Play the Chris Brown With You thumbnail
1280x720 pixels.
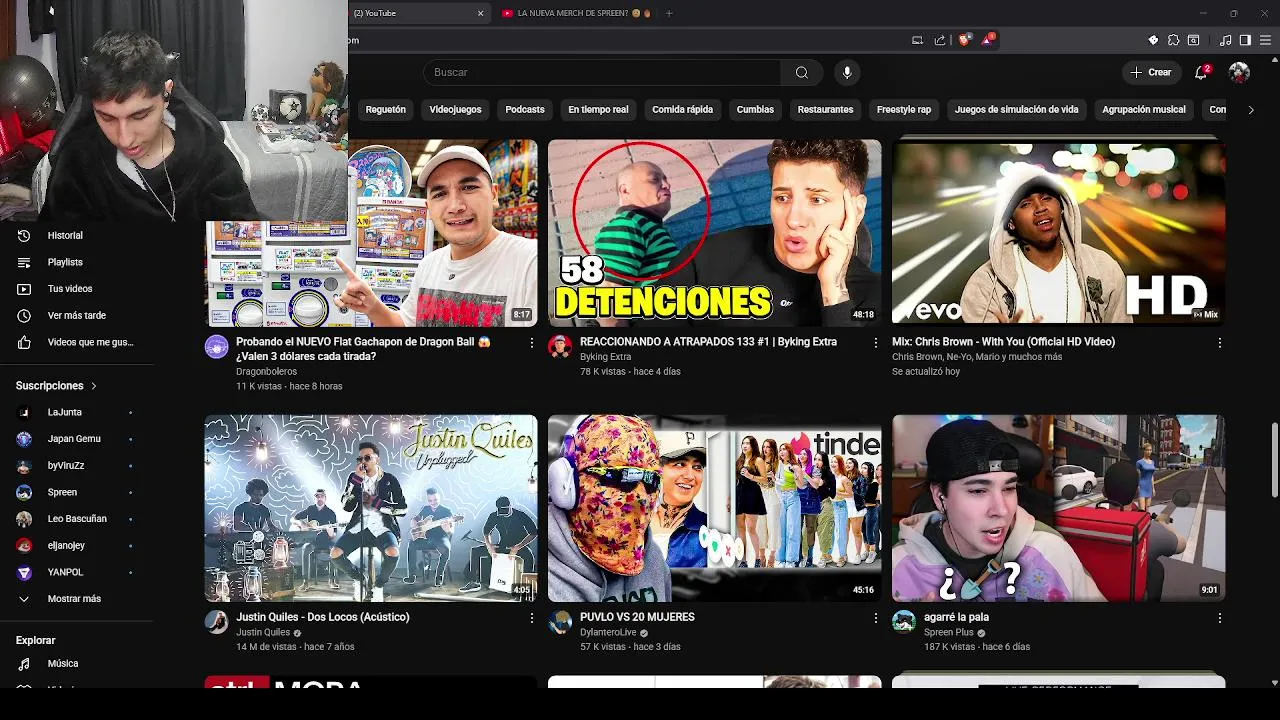coord(1059,233)
